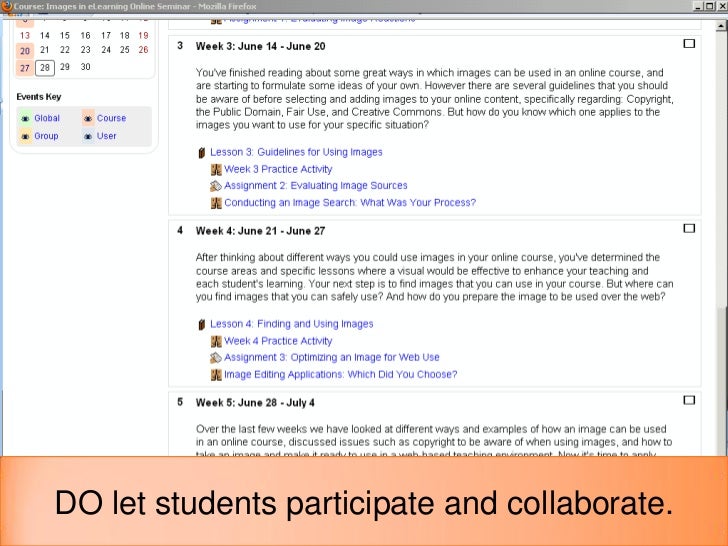This screenshot has width=728, height=546.
Task: Open Image Editing Applications: Which Did You Choose?
Action: click(x=340, y=374)
